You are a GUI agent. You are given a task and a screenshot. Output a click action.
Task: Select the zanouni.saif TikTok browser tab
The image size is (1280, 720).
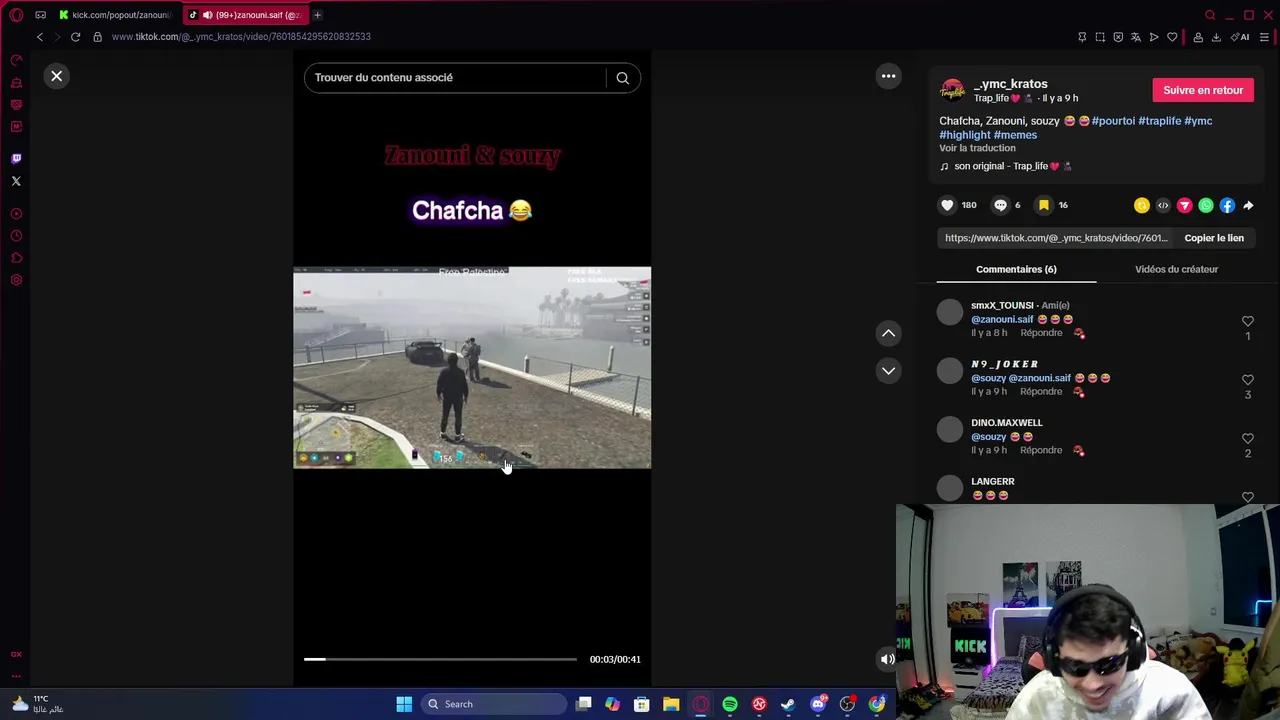pos(246,15)
